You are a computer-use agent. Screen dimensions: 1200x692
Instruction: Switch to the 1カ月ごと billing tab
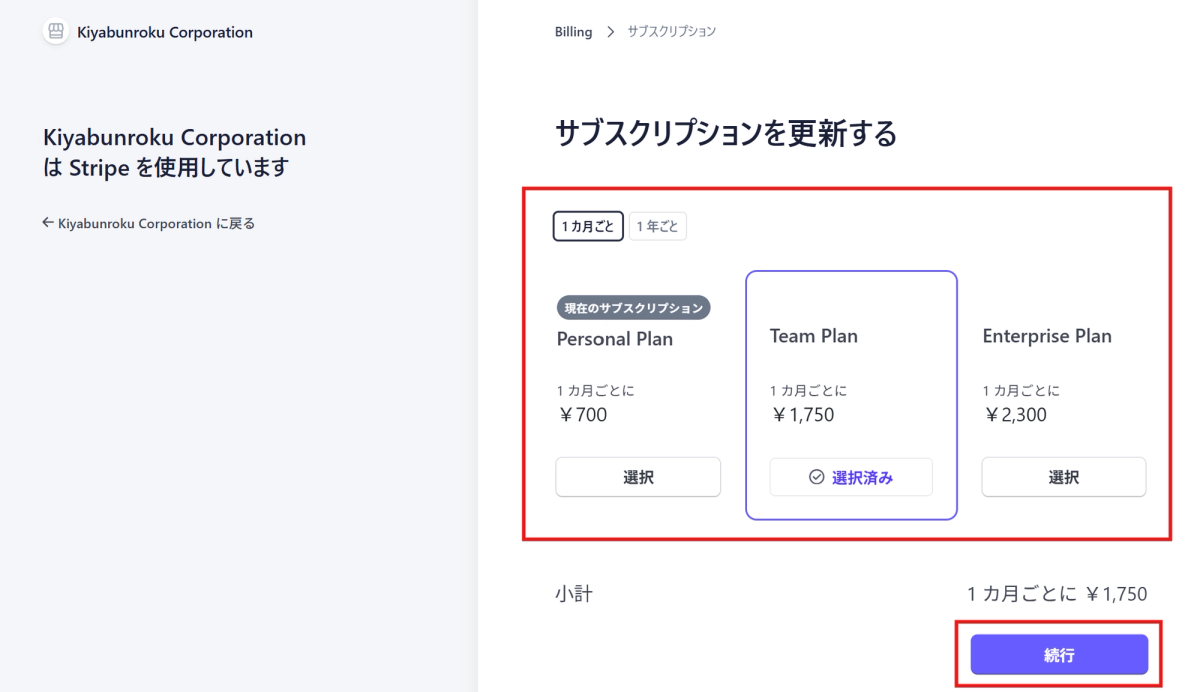588,227
